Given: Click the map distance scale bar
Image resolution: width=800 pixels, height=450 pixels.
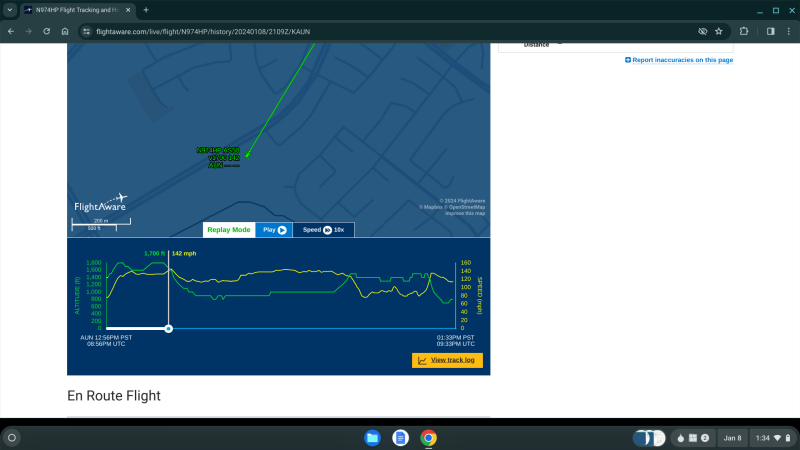Looking at the screenshot, I should [101, 224].
